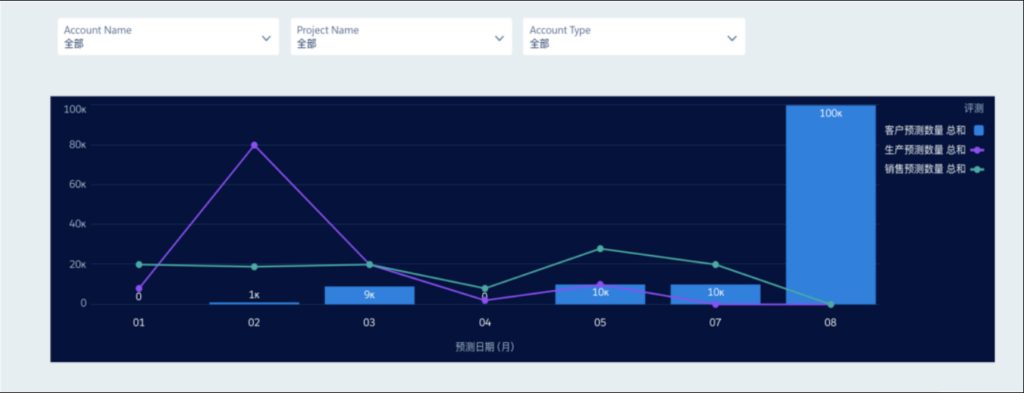Open the Account Name filter dropdown
1024x393 pixels.
click(x=168, y=37)
